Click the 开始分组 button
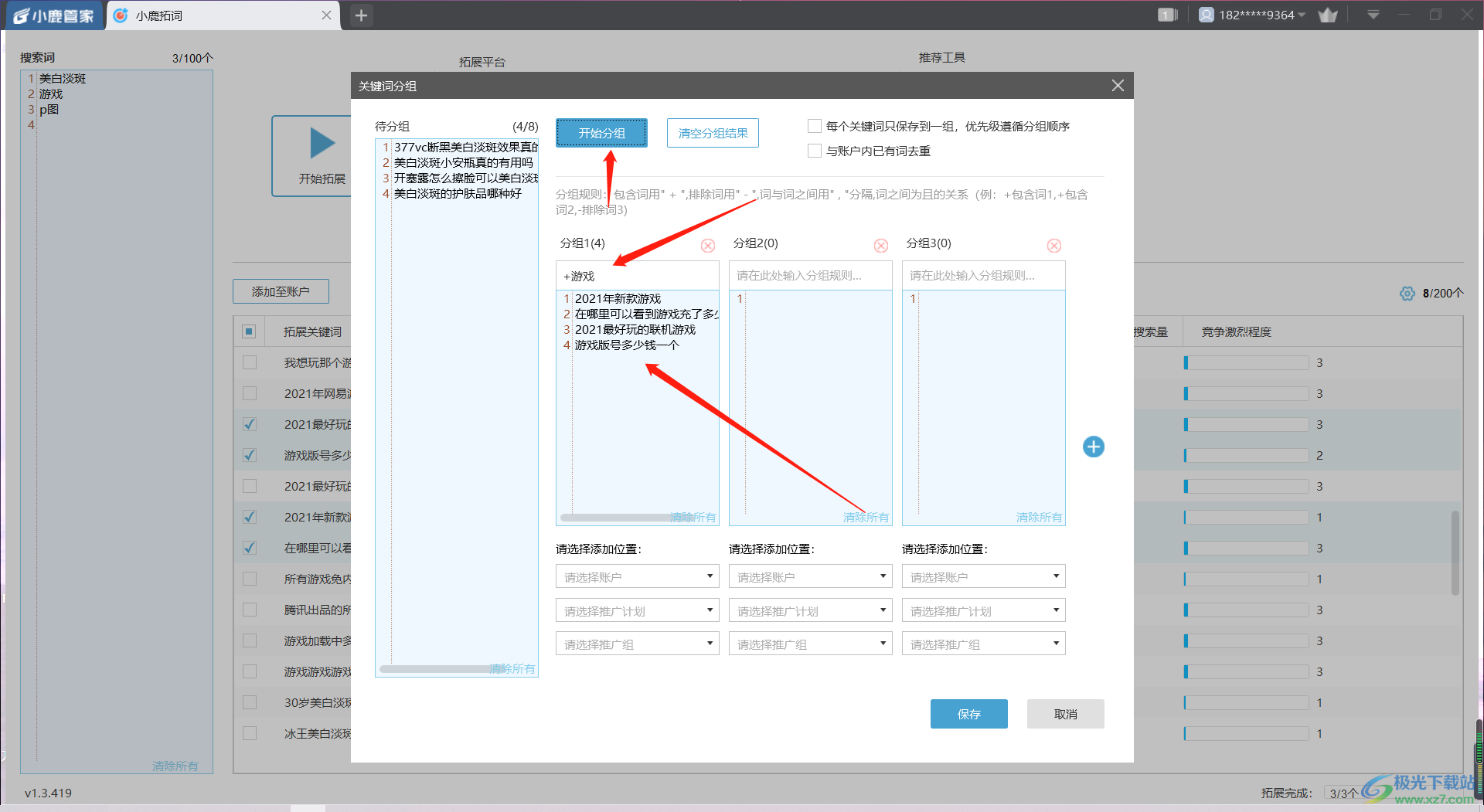Image resolution: width=1484 pixels, height=812 pixels. click(x=601, y=133)
